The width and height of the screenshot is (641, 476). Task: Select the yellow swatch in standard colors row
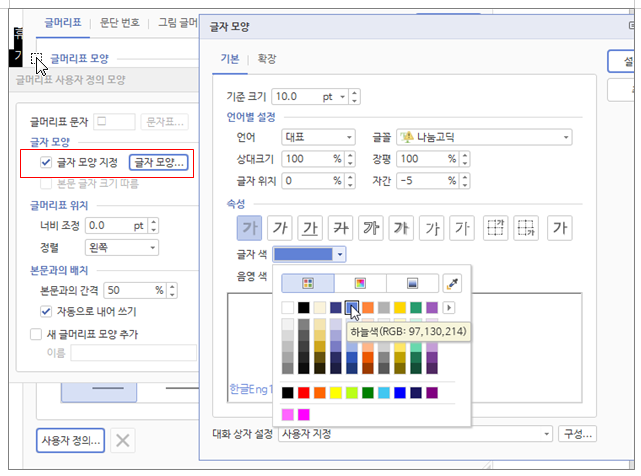(336, 393)
